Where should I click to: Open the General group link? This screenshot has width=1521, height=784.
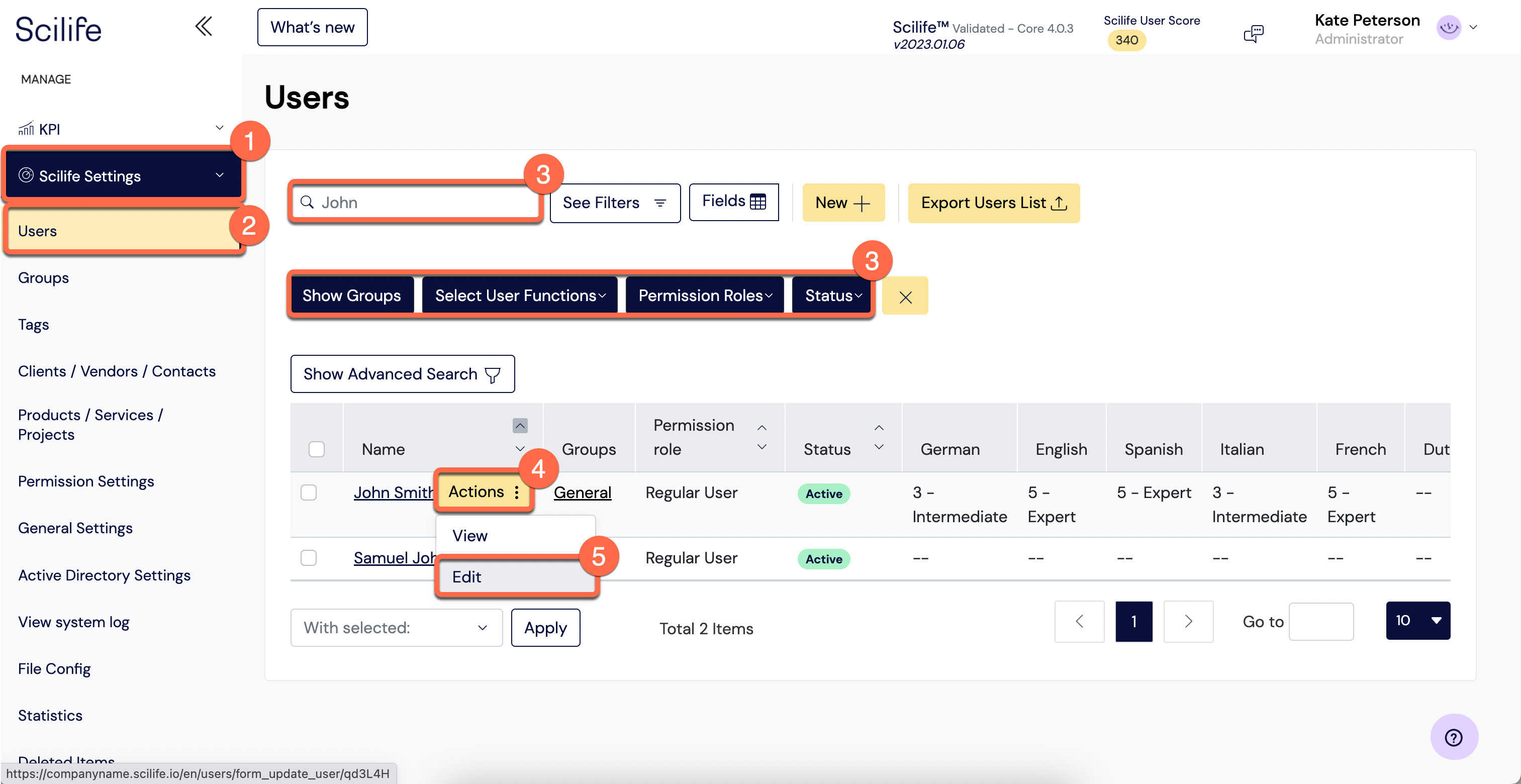pos(582,493)
